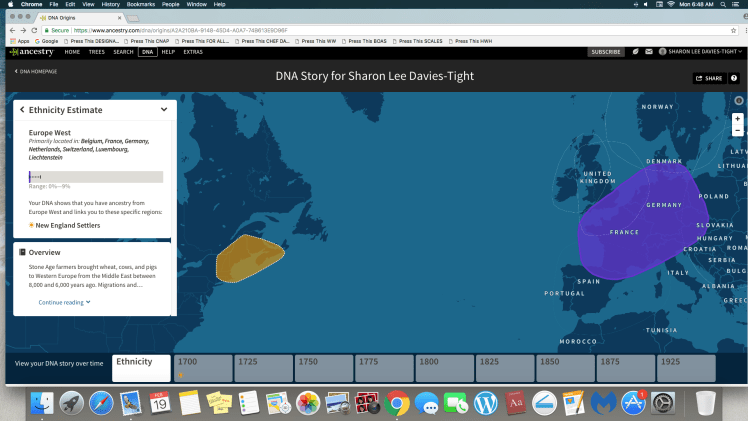Go back to DNA Homepage
This screenshot has height=421, width=748.
36,71
